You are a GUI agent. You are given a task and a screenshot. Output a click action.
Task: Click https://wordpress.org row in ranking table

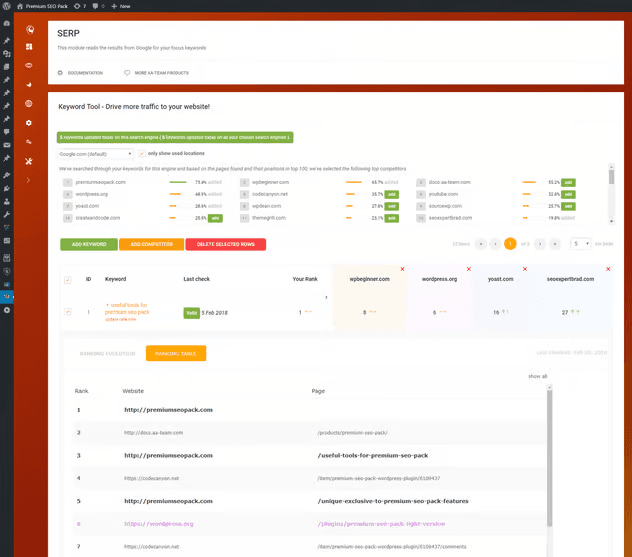310,524
